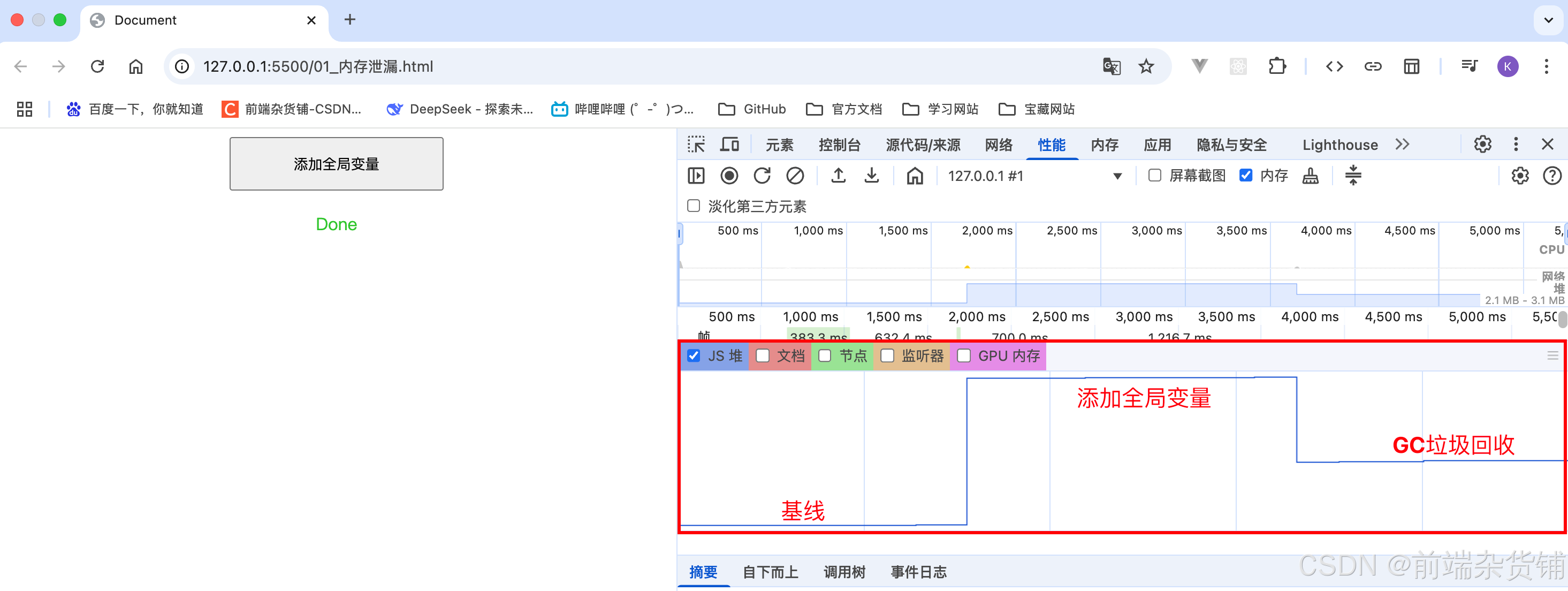Reload the current page
This screenshot has width=1568, height=591.
97,66
